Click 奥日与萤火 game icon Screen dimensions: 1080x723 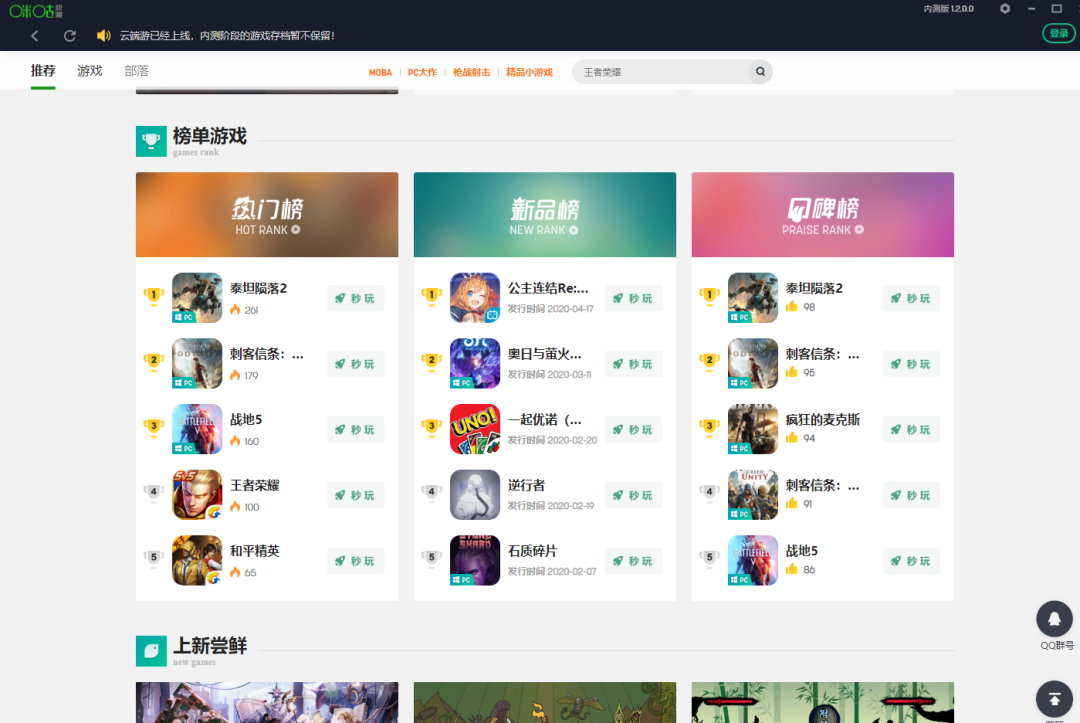(x=475, y=364)
